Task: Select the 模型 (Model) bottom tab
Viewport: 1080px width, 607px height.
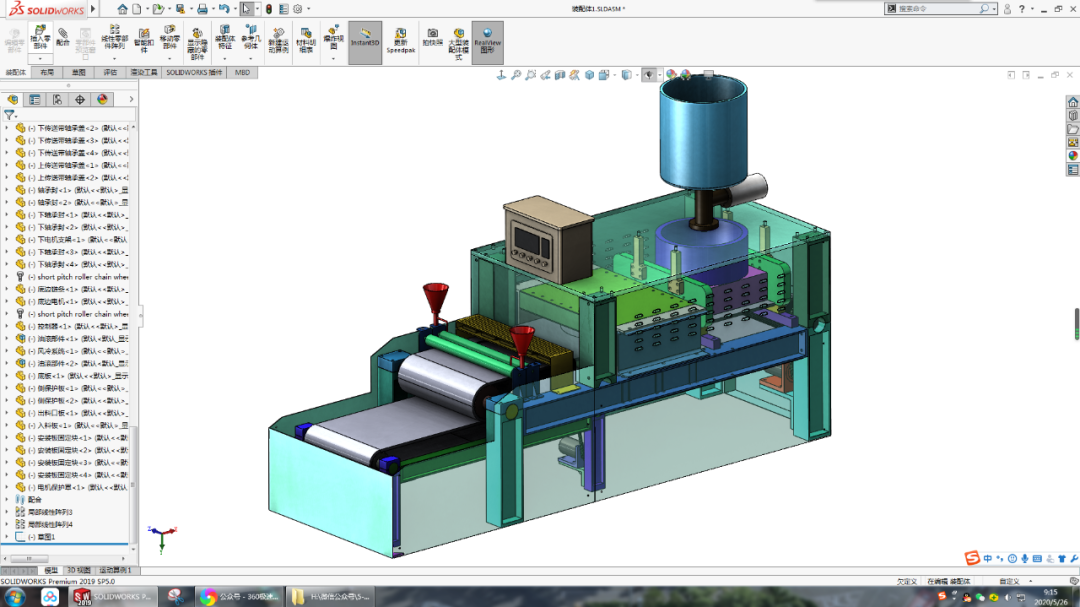Action: tap(51, 570)
